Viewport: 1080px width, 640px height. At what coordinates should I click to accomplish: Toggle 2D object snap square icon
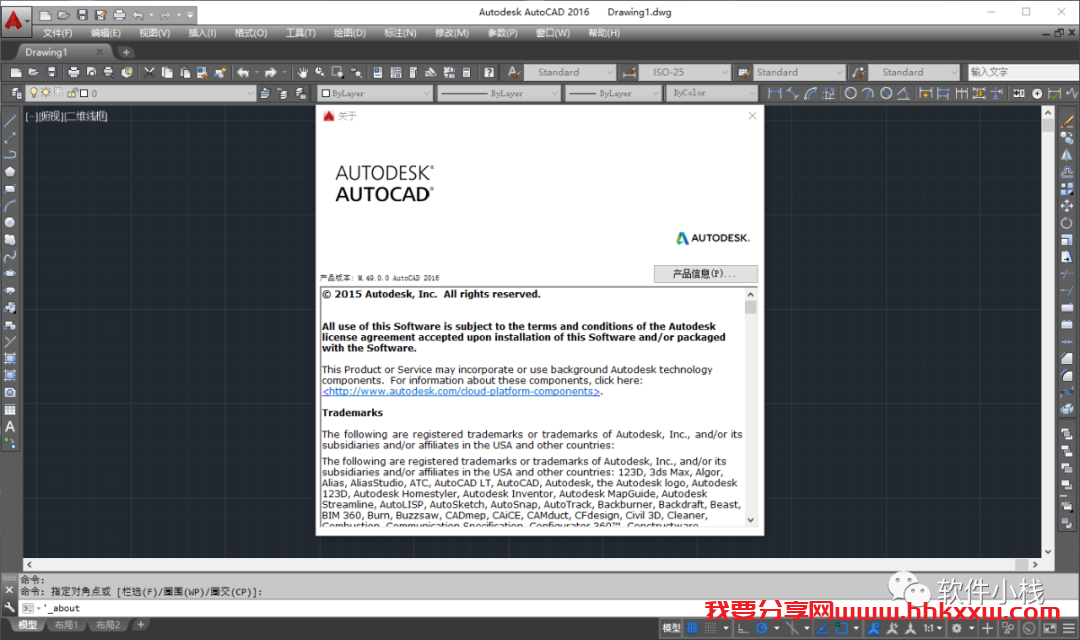(x=842, y=628)
